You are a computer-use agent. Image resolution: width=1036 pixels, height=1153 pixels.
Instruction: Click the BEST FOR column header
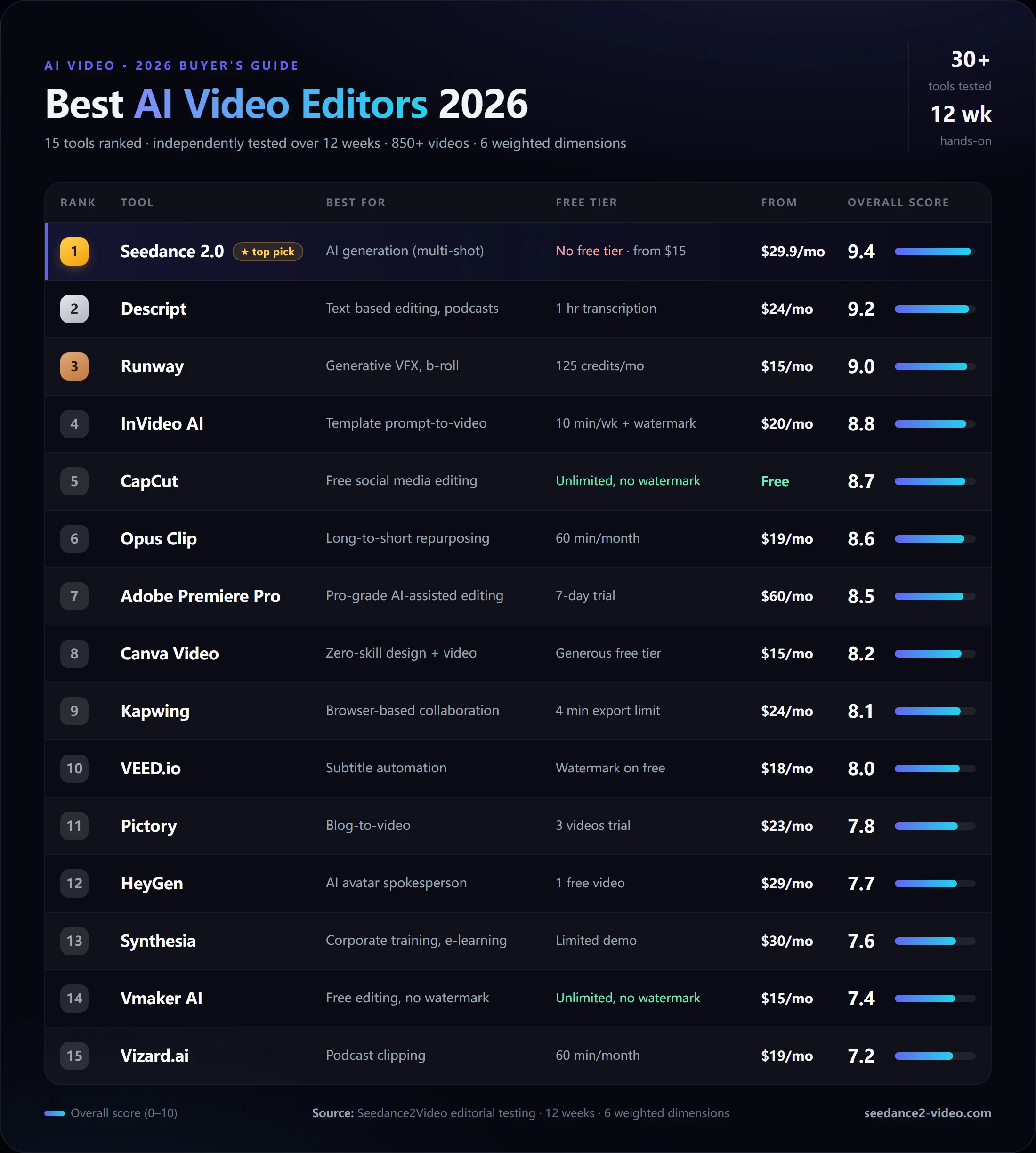point(356,203)
